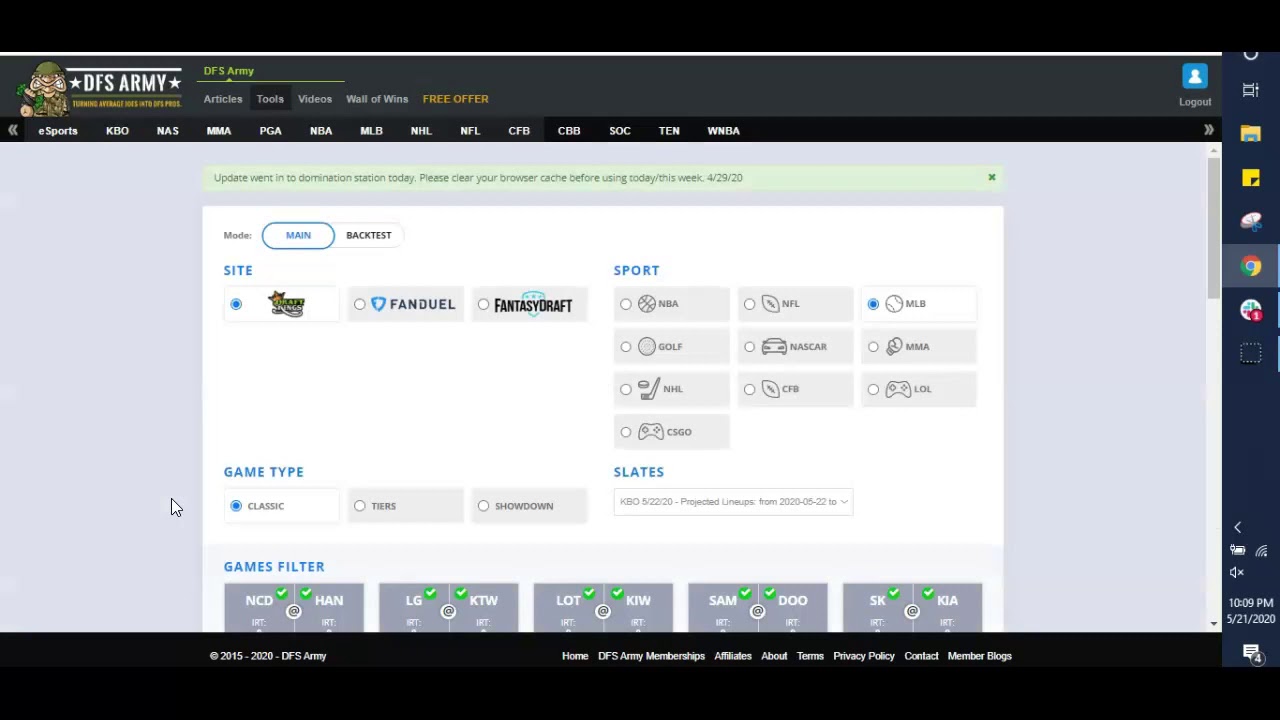Open the Logout user icon
The image size is (1280, 720).
click(1195, 77)
